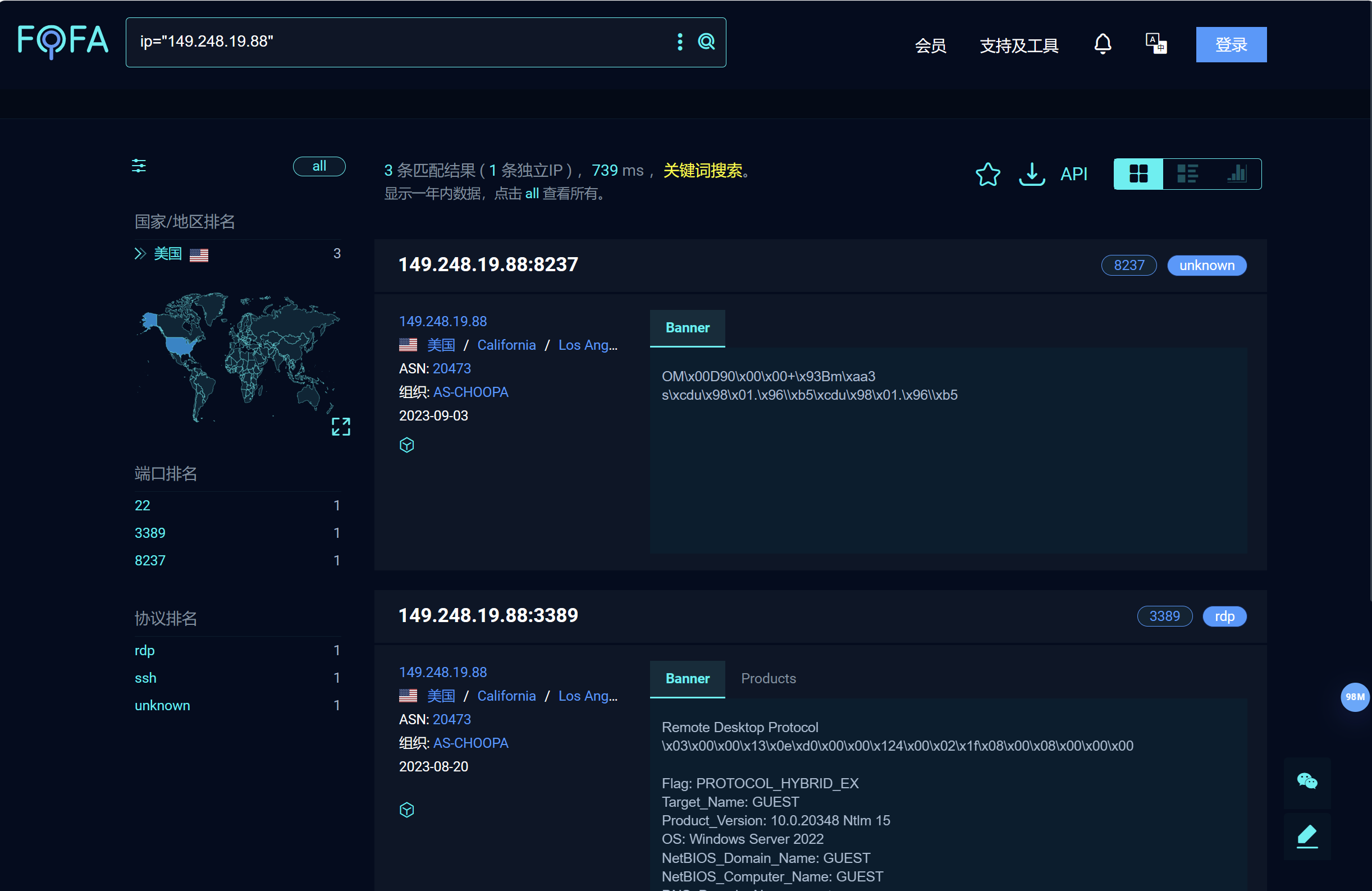This screenshot has height=891, width=1372.
Task: Toggle the all data filter pill
Action: coord(319,166)
